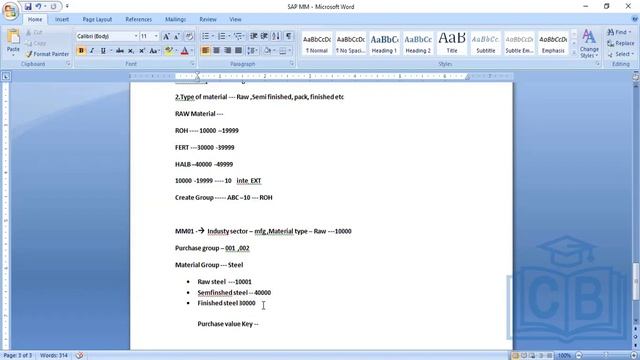This screenshot has height=360, width=640.
Task: Open the Review tab
Action: 208,19
